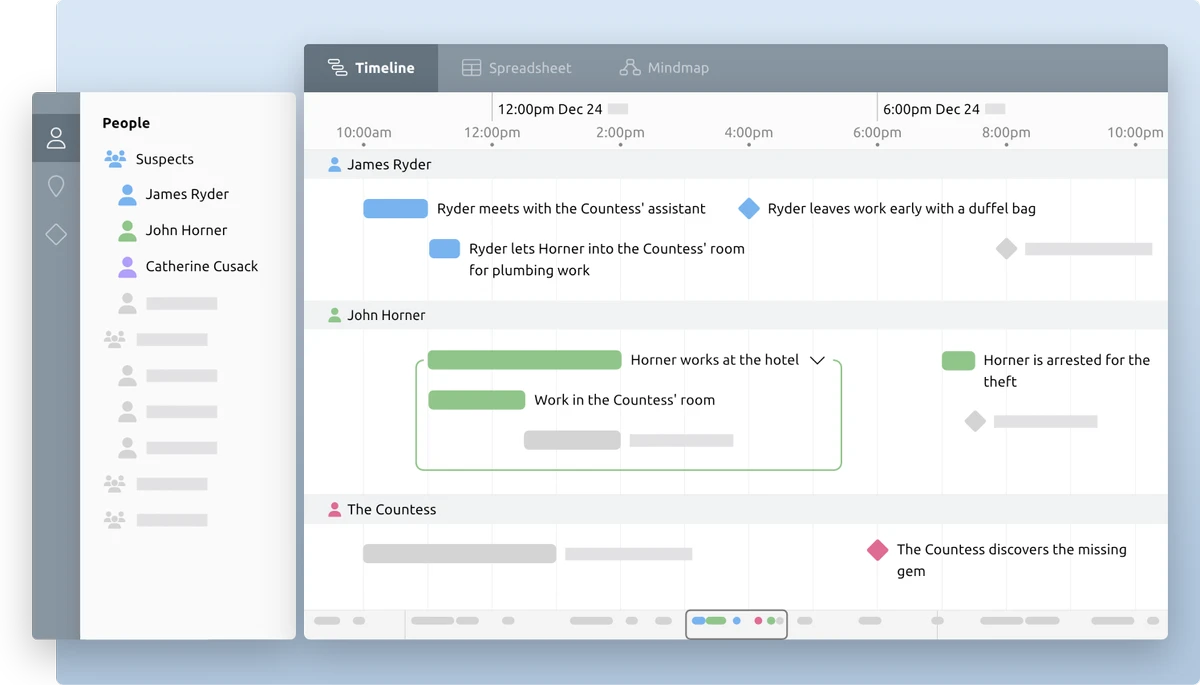Click The Countess timeline row header
The height and width of the screenshot is (685, 1200).
pos(736,509)
